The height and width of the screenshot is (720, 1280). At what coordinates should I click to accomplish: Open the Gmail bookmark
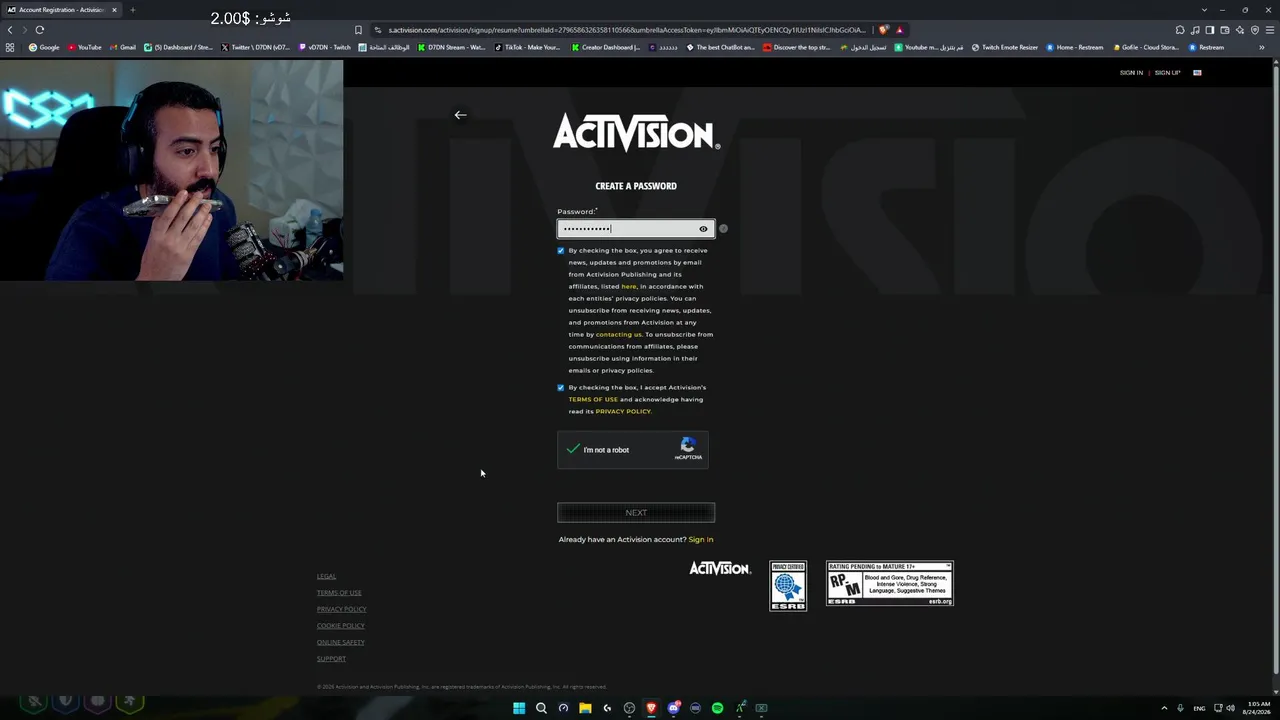[x=123, y=47]
